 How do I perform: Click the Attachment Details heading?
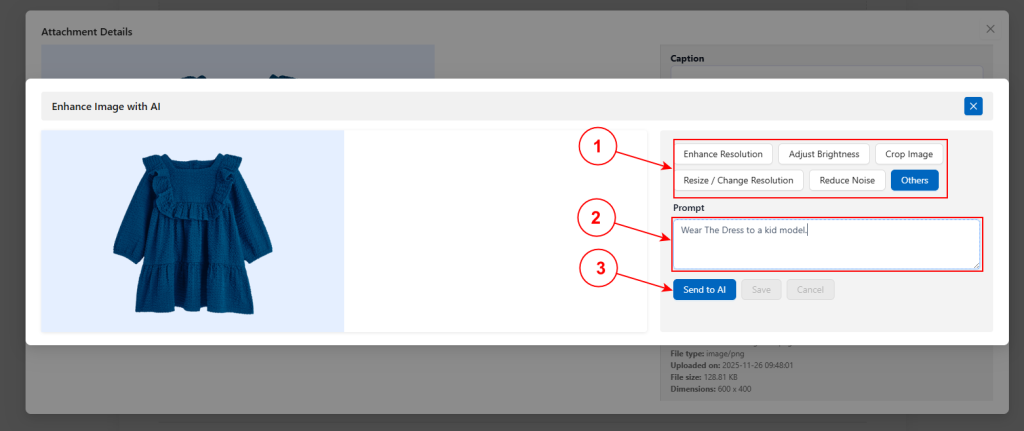click(87, 31)
